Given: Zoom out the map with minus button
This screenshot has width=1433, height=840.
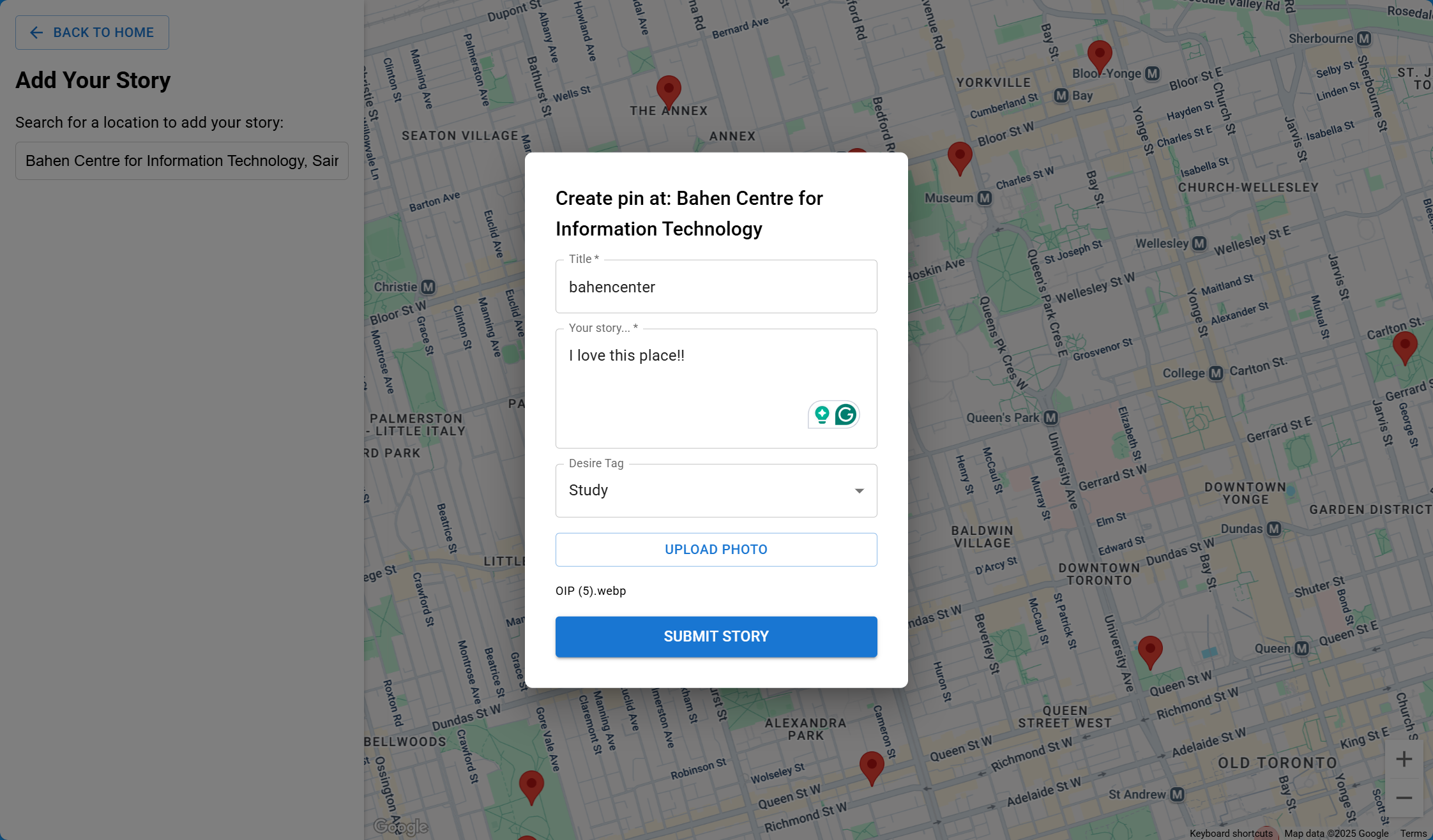Looking at the screenshot, I should [x=1404, y=798].
